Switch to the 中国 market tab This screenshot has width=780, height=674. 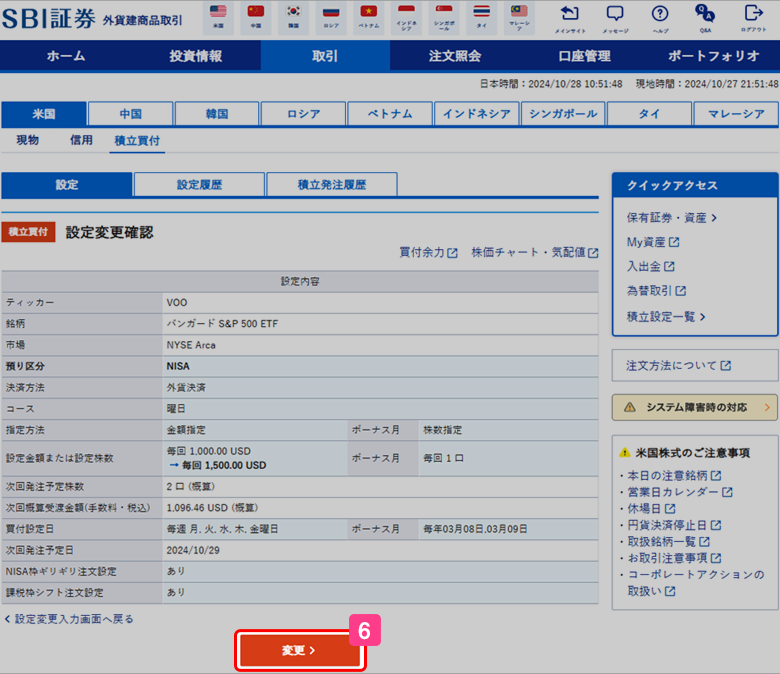click(130, 114)
